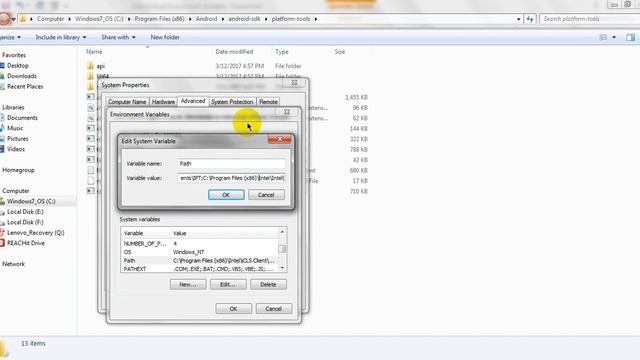
Task: Click Program Files (x86) breadcrumb segment
Action: [159, 19]
